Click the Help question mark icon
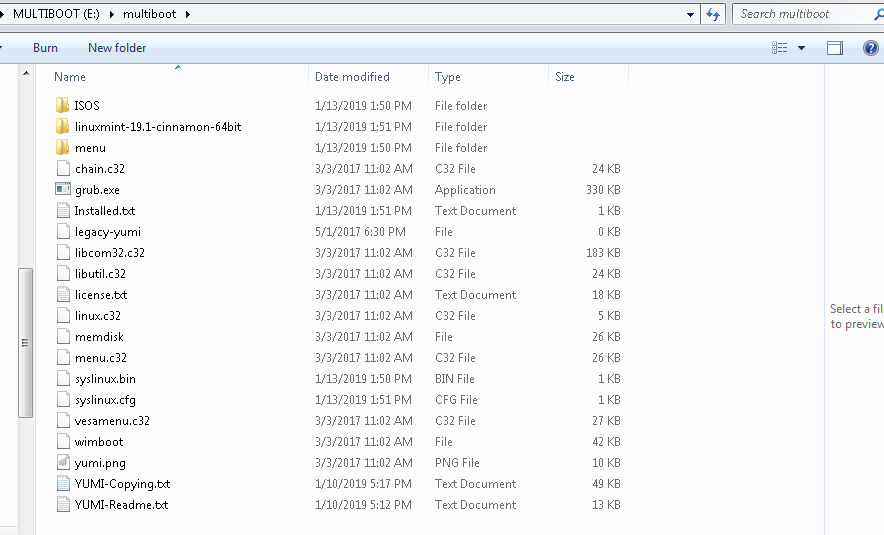 870,48
